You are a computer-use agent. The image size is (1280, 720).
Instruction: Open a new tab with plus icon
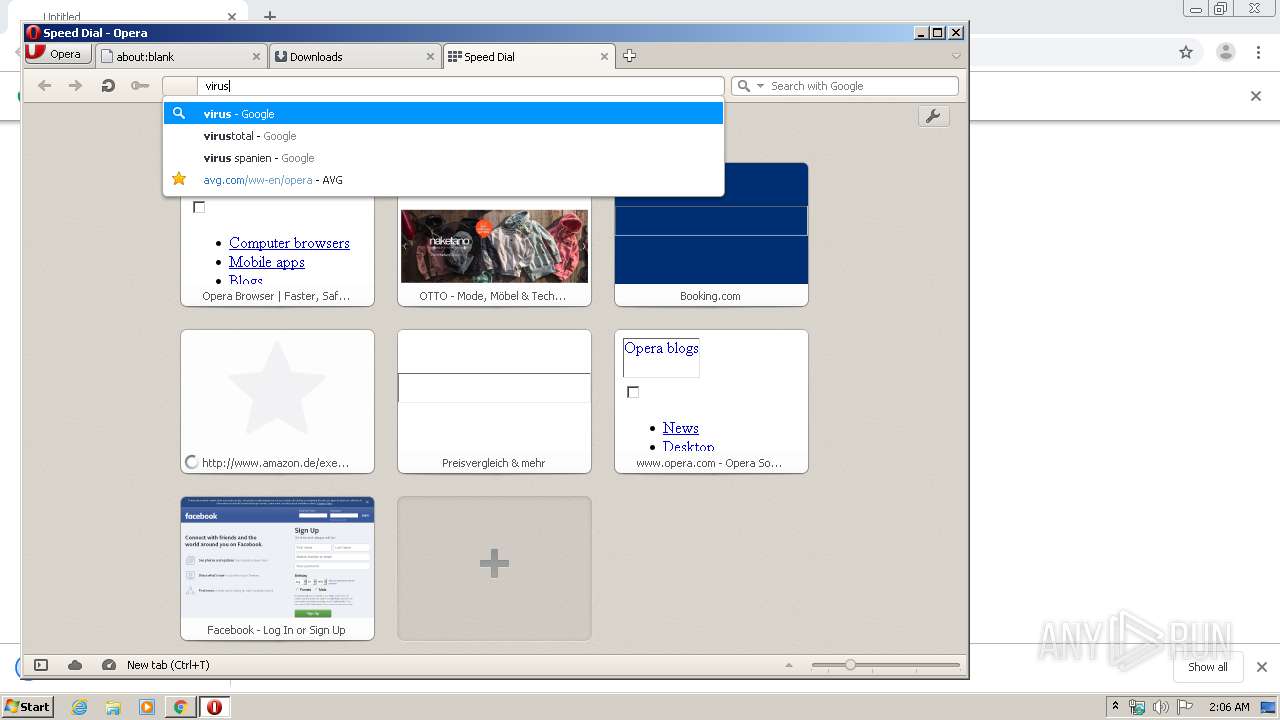point(629,56)
